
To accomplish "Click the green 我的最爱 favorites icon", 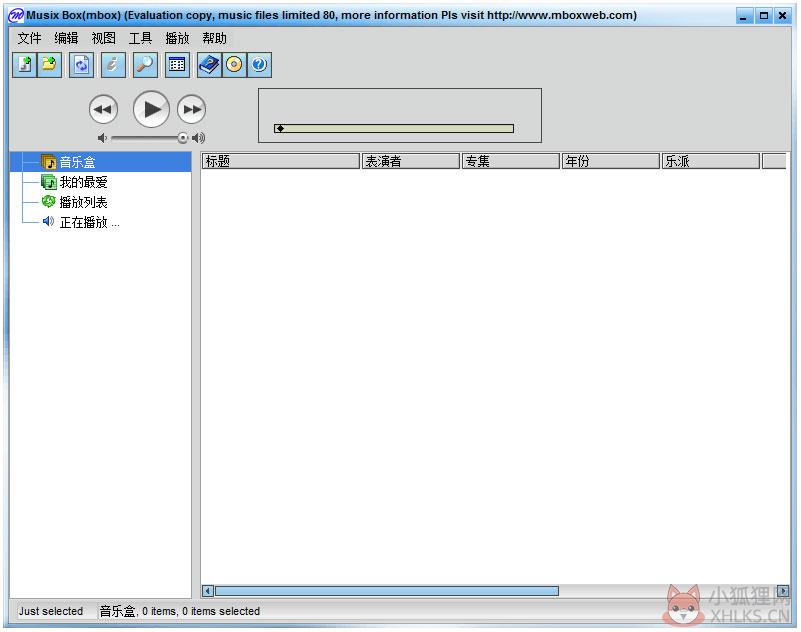I will tap(49, 182).
